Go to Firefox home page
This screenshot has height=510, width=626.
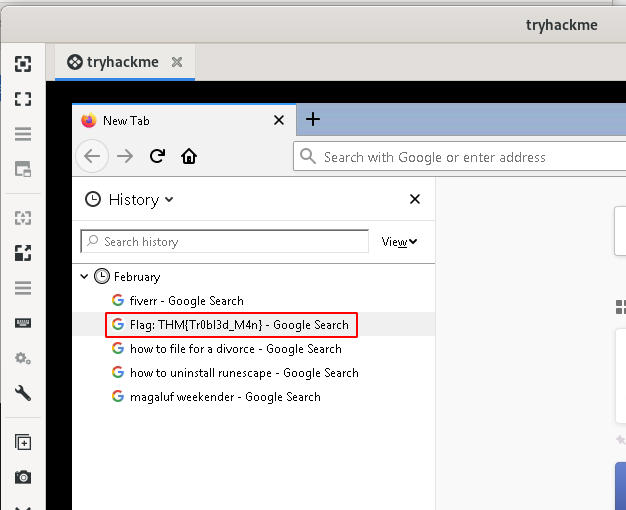188,156
